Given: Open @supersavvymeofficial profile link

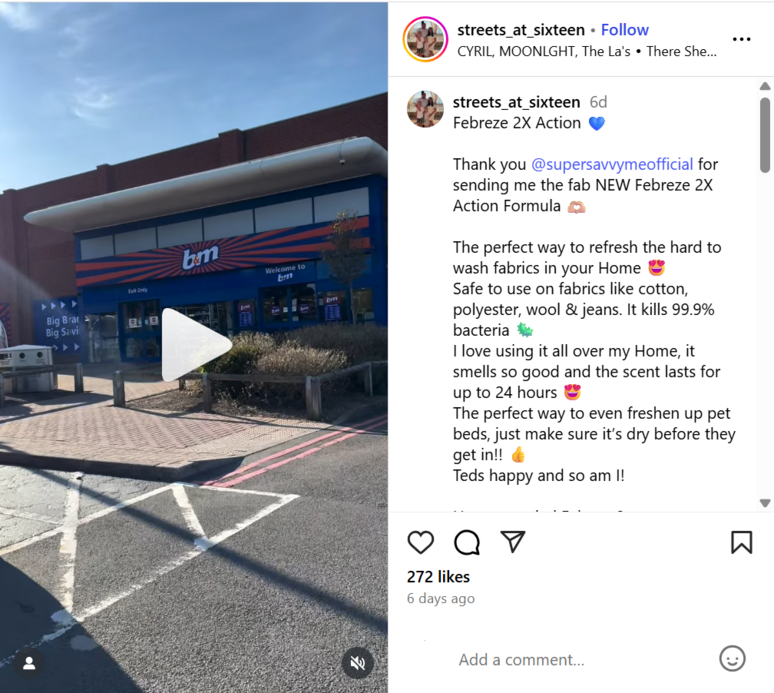Looking at the screenshot, I should pos(612,164).
